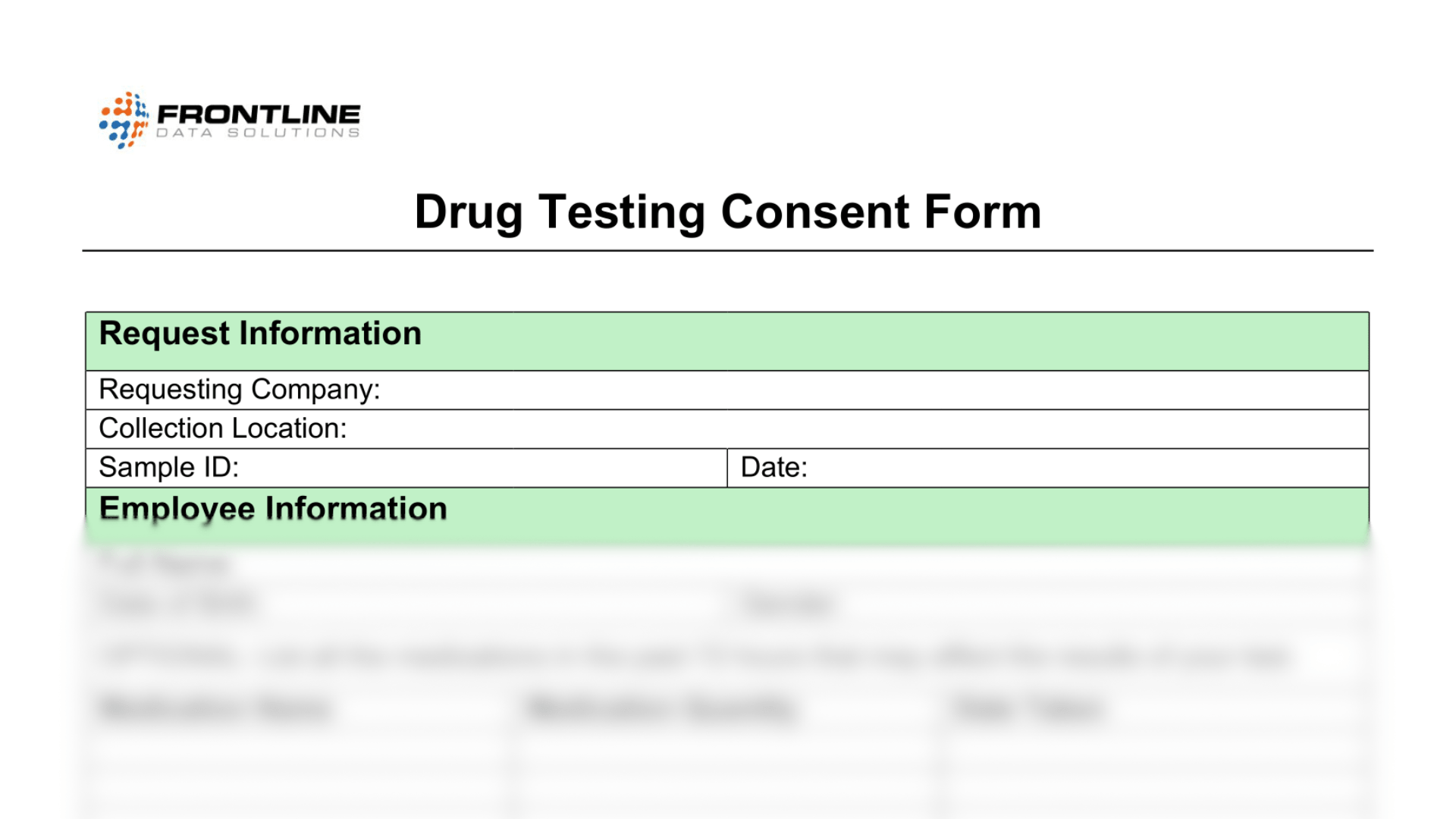Click the Frontline dotted logo icon

tap(123, 120)
